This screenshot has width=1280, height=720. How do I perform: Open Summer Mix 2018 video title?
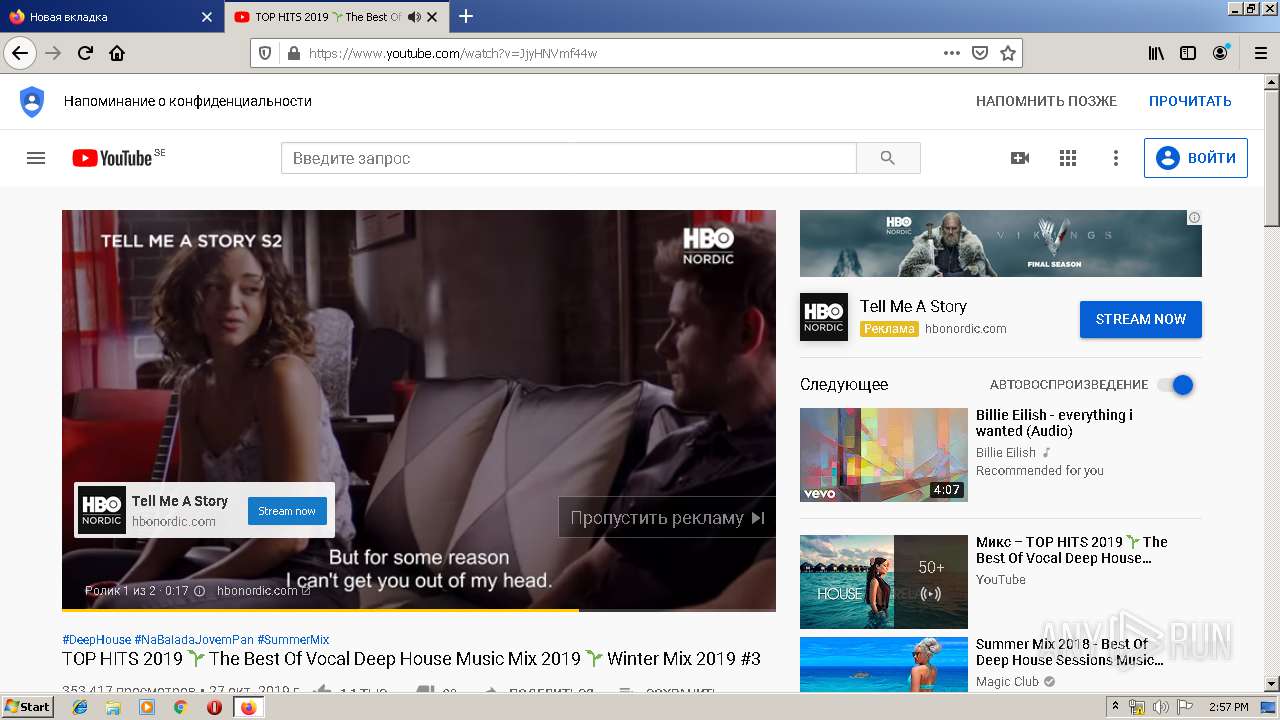click(1069, 652)
